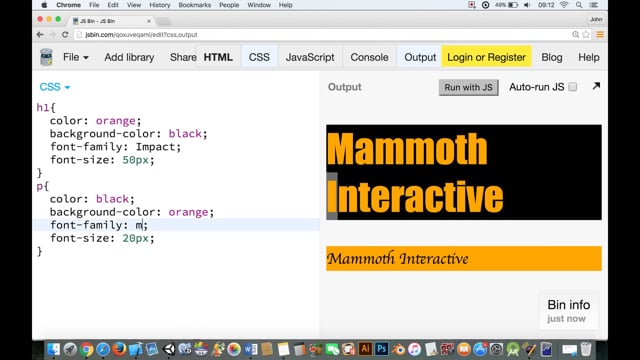Pop out the output in new window
640x360 pixels.
point(596,86)
